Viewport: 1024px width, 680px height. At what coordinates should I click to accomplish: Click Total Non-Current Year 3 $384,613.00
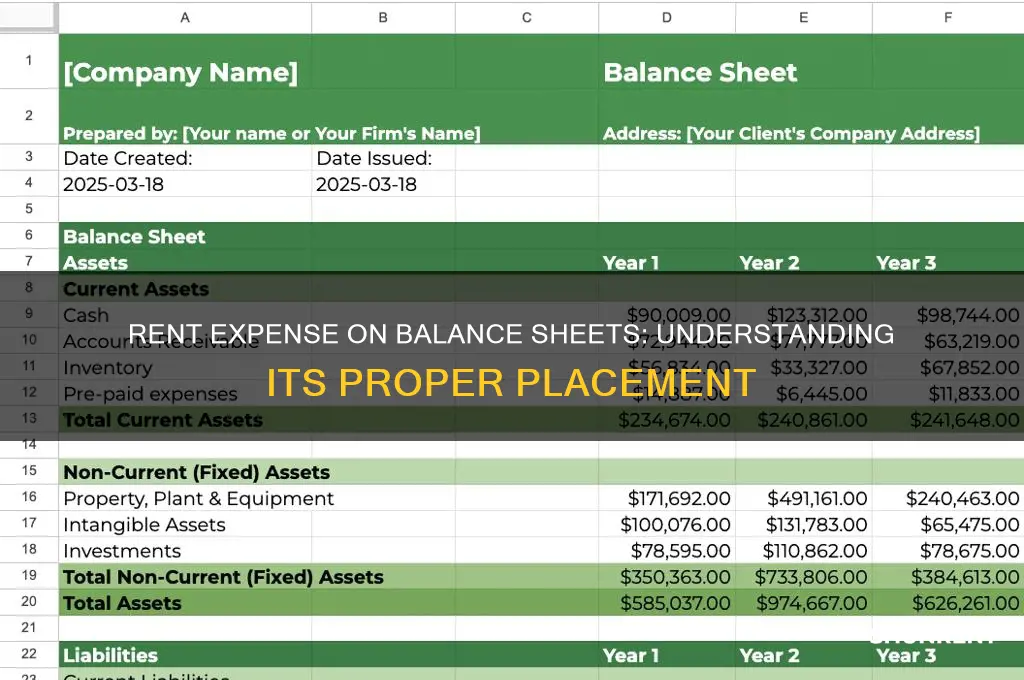pyautogui.click(x=965, y=576)
